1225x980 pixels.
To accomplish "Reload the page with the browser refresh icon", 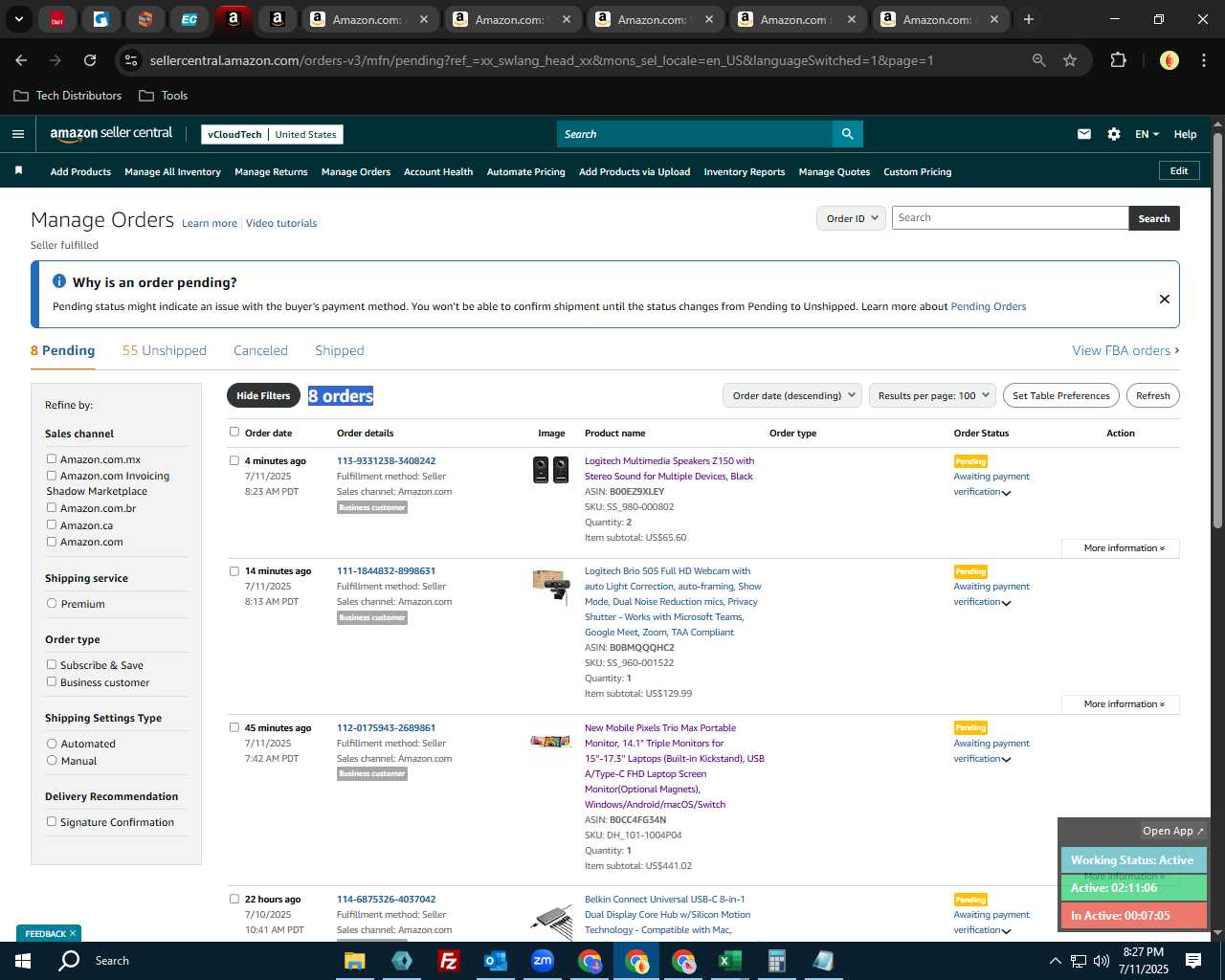I will 90,60.
